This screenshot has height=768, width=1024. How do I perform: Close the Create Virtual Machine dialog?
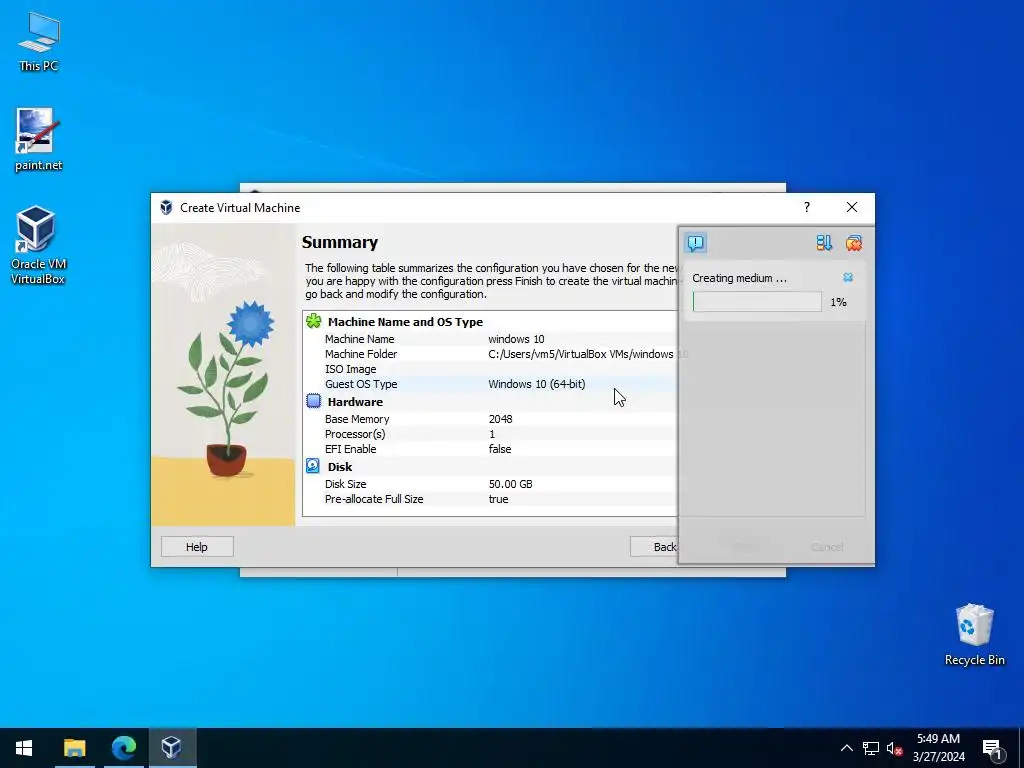tap(852, 207)
